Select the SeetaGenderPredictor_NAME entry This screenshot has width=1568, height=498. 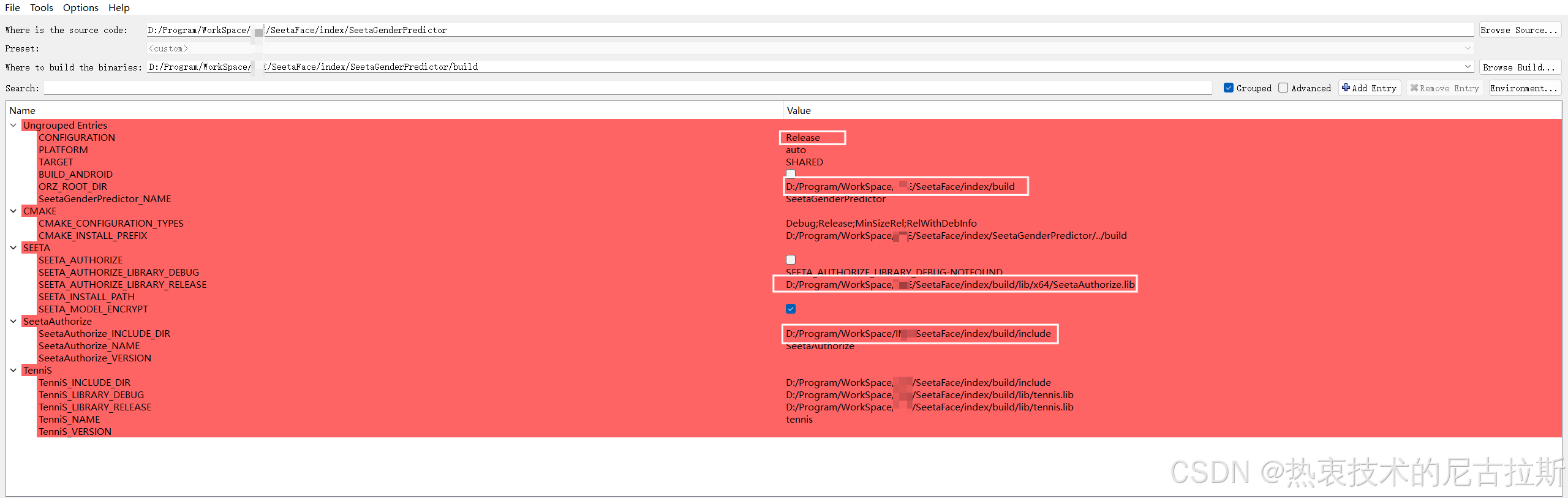point(105,198)
